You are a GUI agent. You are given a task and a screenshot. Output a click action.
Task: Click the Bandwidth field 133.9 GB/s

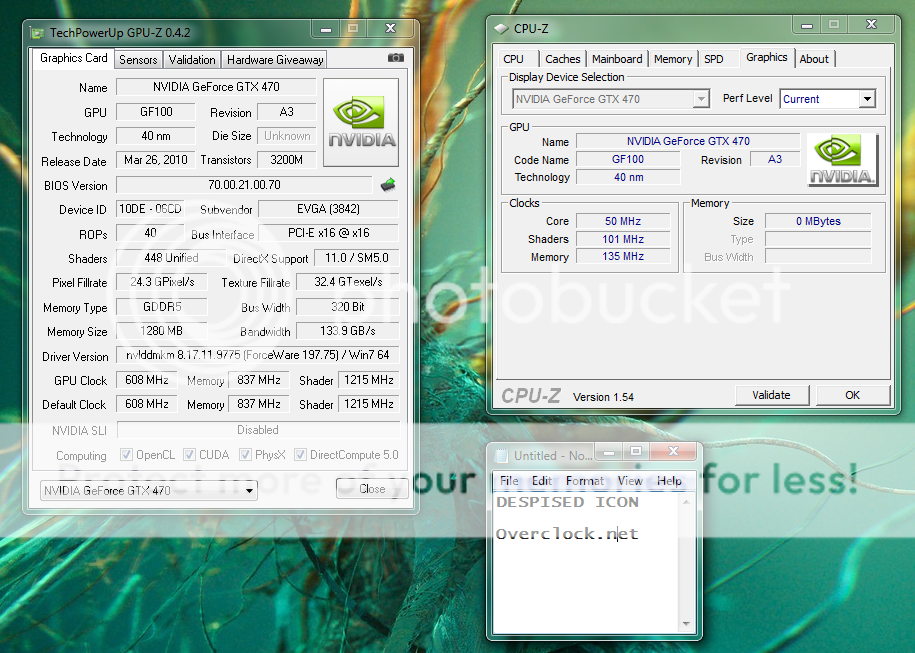(348, 331)
